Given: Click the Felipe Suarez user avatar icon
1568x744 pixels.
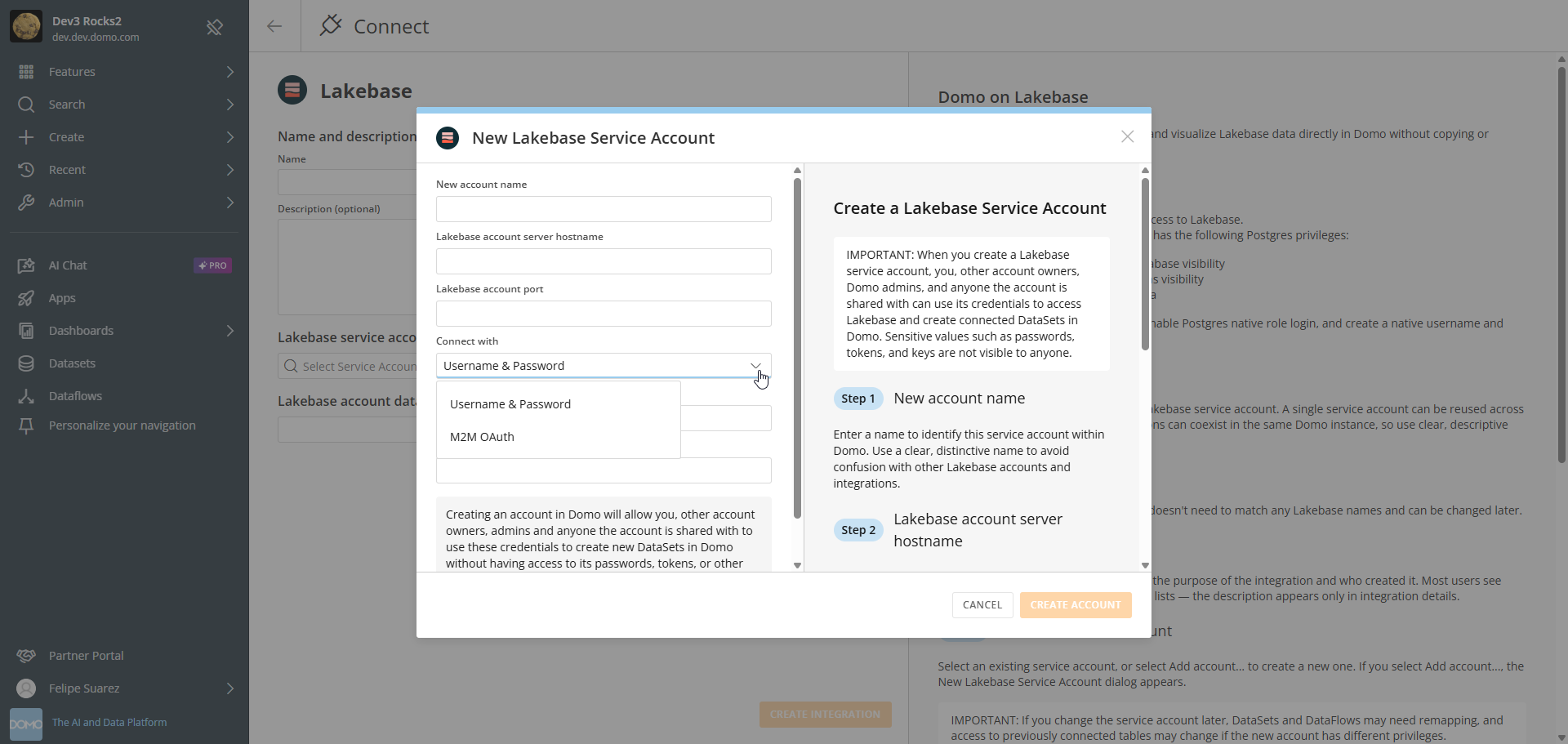Looking at the screenshot, I should tap(26, 688).
